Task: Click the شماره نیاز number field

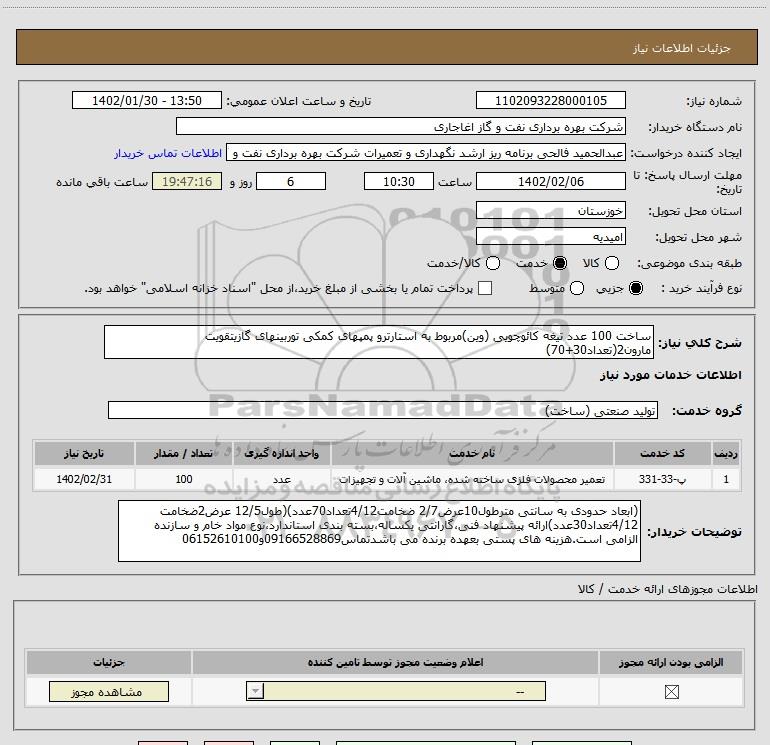Action: [550, 100]
